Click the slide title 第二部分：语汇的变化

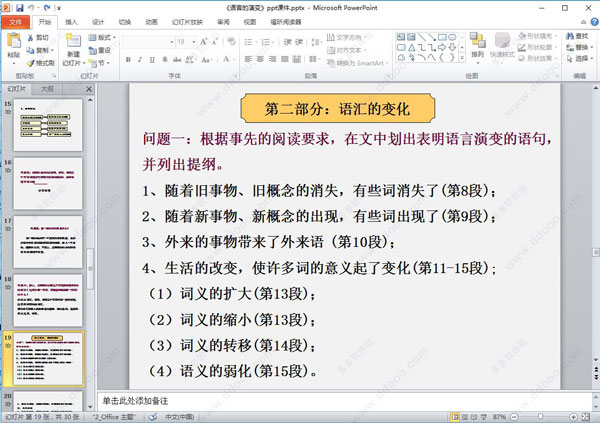point(338,109)
